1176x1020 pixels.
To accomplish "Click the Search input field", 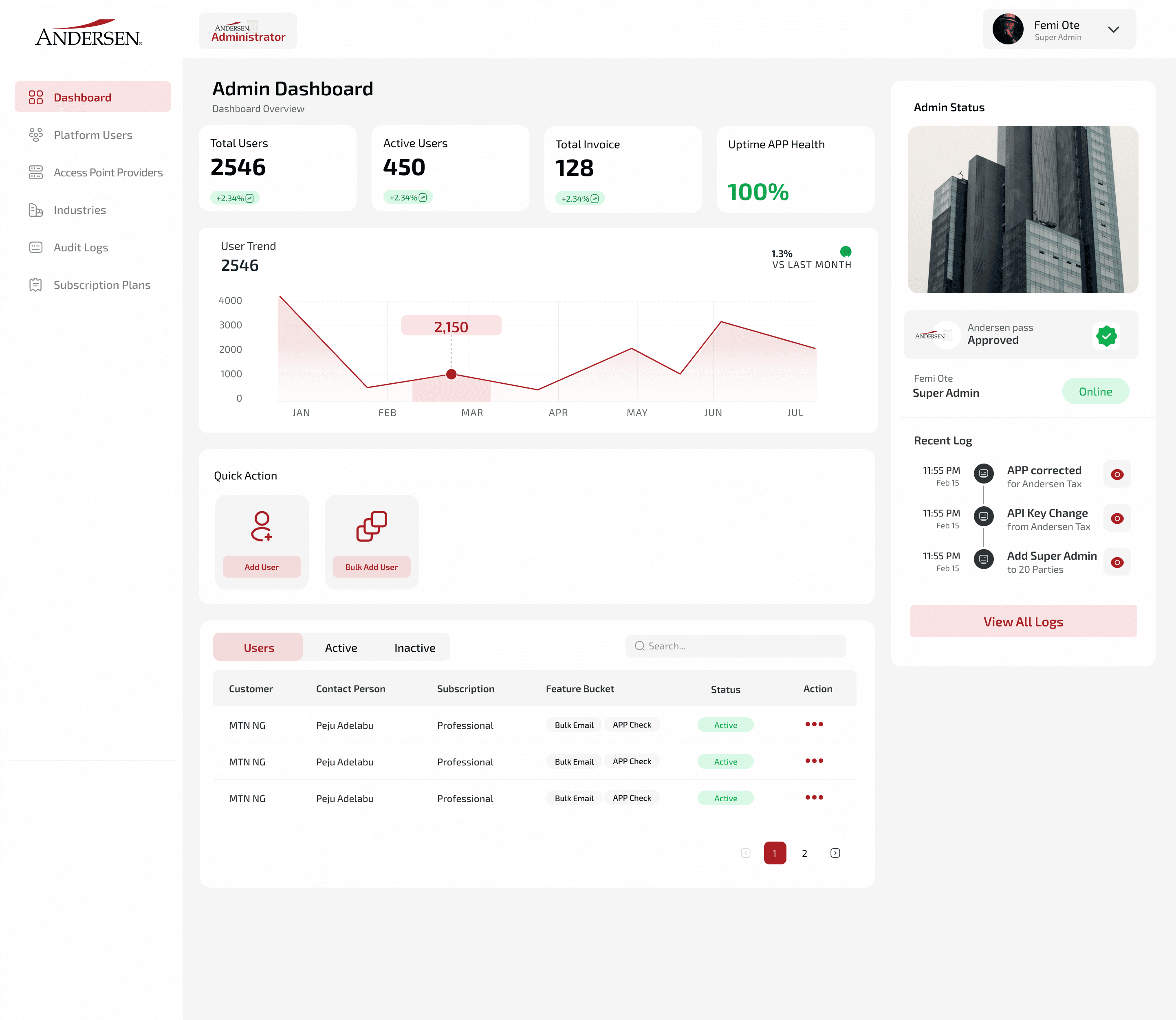I will point(736,646).
